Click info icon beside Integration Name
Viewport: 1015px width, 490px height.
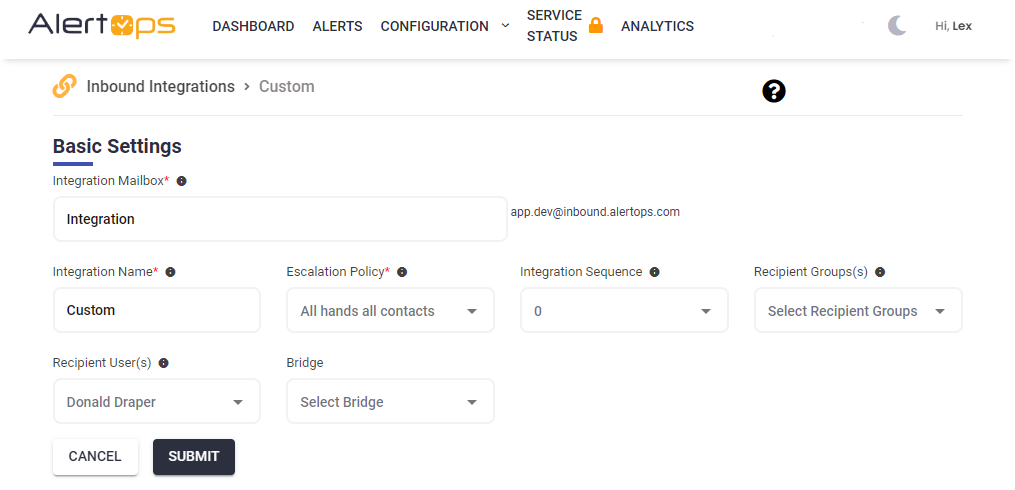(x=170, y=272)
